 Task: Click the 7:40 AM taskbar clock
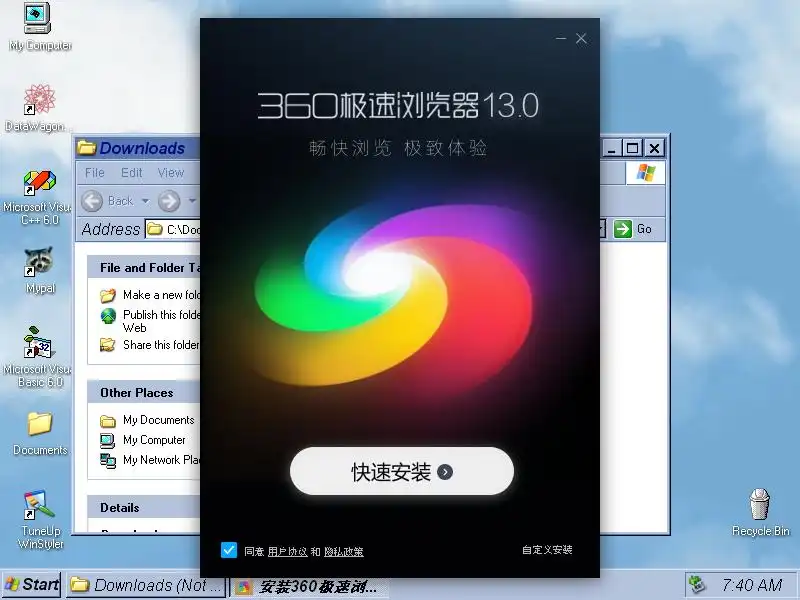click(x=752, y=585)
